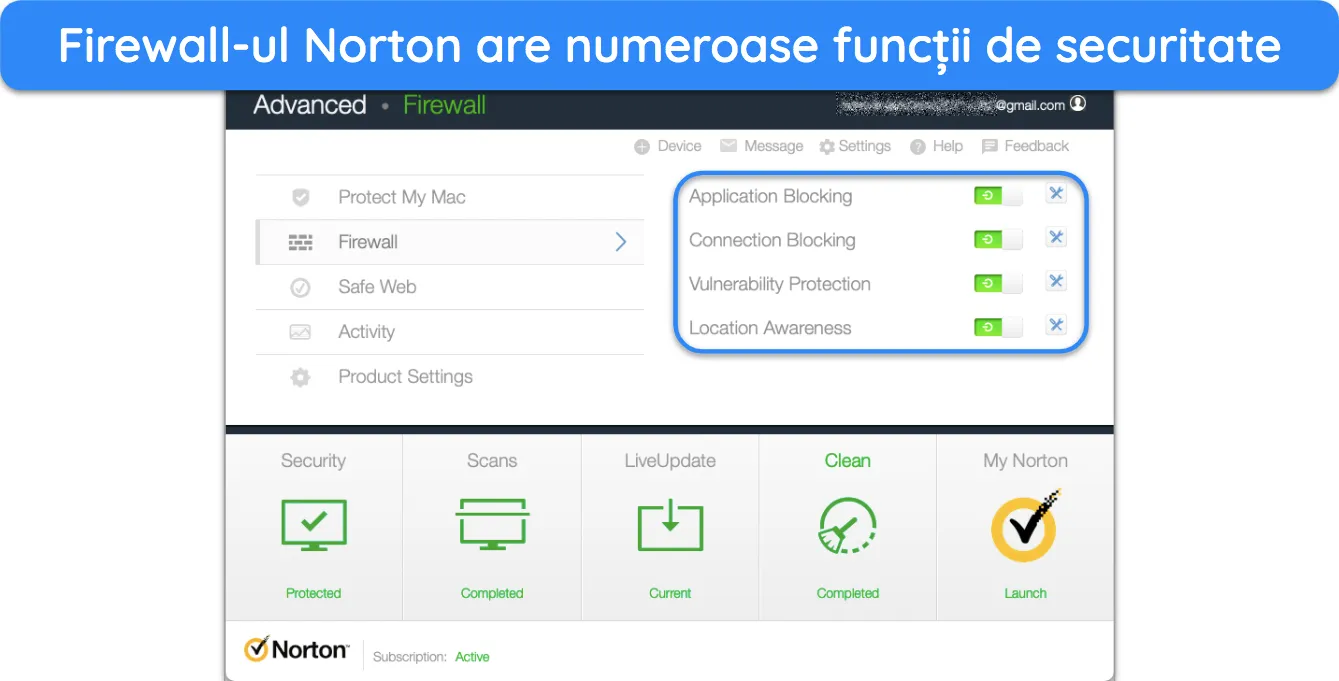Open Connection Blocking settings wrench icon
Viewport: 1339px width, 681px height.
[1055, 238]
